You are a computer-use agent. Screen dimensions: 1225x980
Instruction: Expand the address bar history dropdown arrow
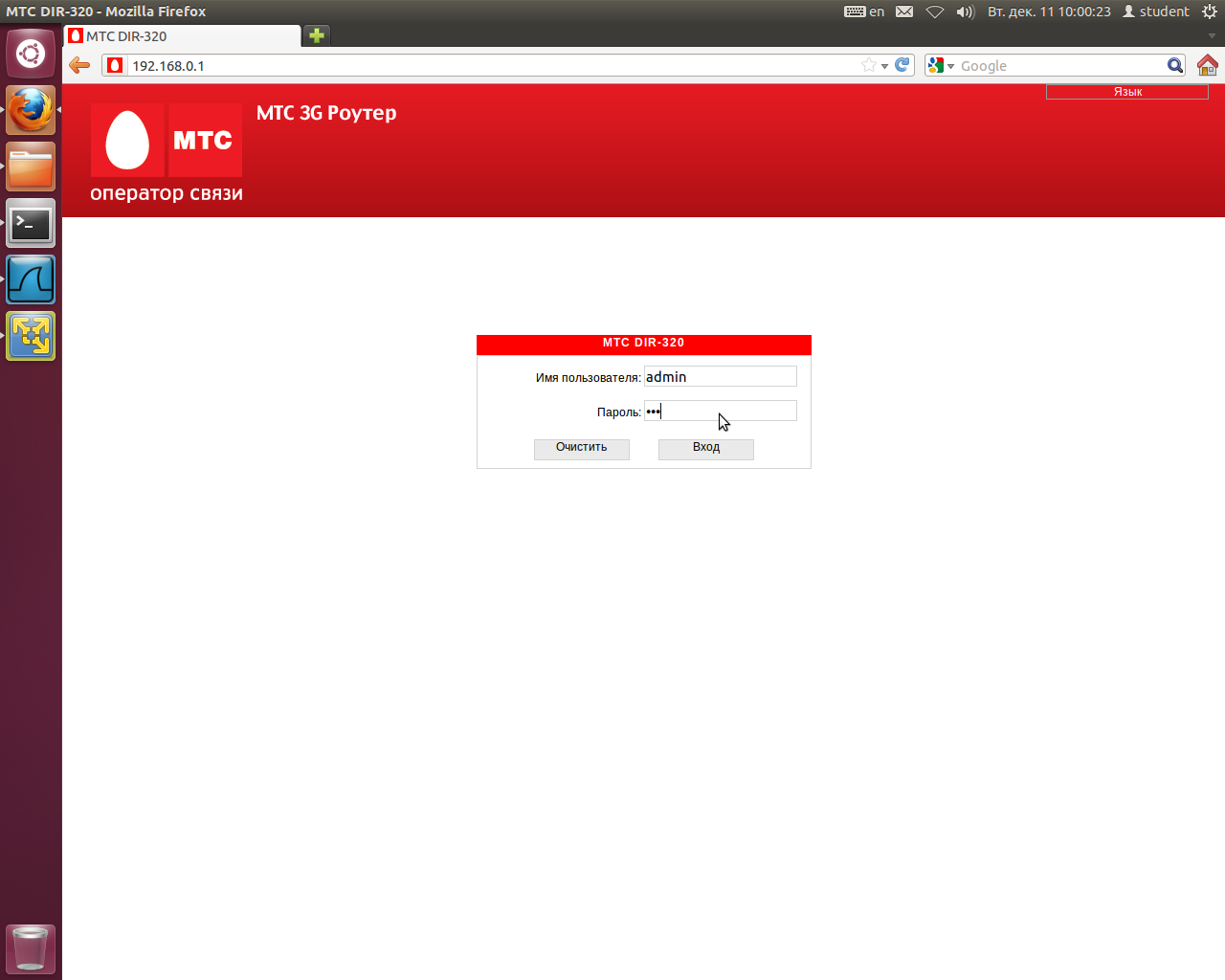tap(884, 66)
